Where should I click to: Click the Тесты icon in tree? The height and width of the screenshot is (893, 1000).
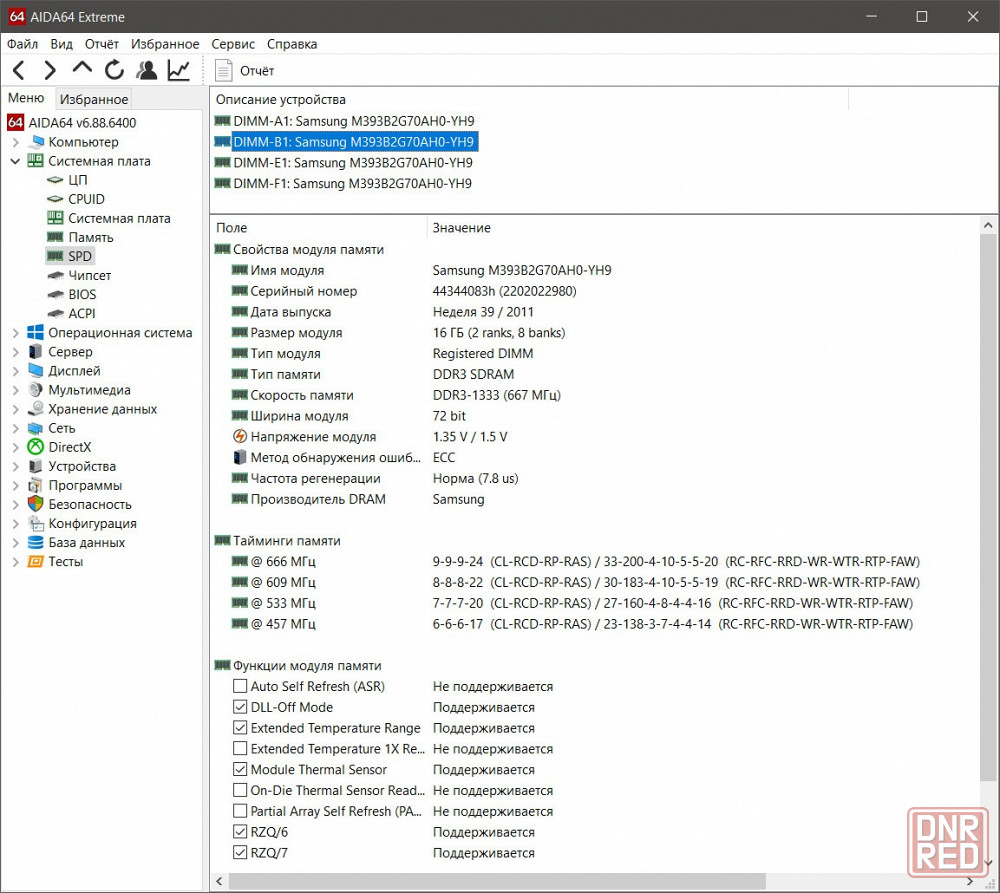tap(36, 561)
